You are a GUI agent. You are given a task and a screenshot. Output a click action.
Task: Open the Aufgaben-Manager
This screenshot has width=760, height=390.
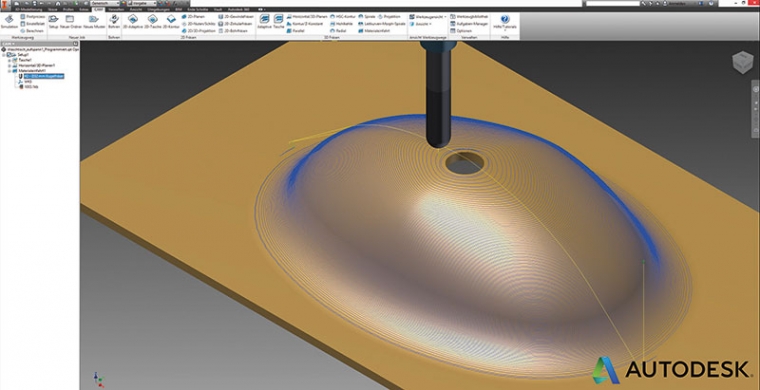point(469,23)
